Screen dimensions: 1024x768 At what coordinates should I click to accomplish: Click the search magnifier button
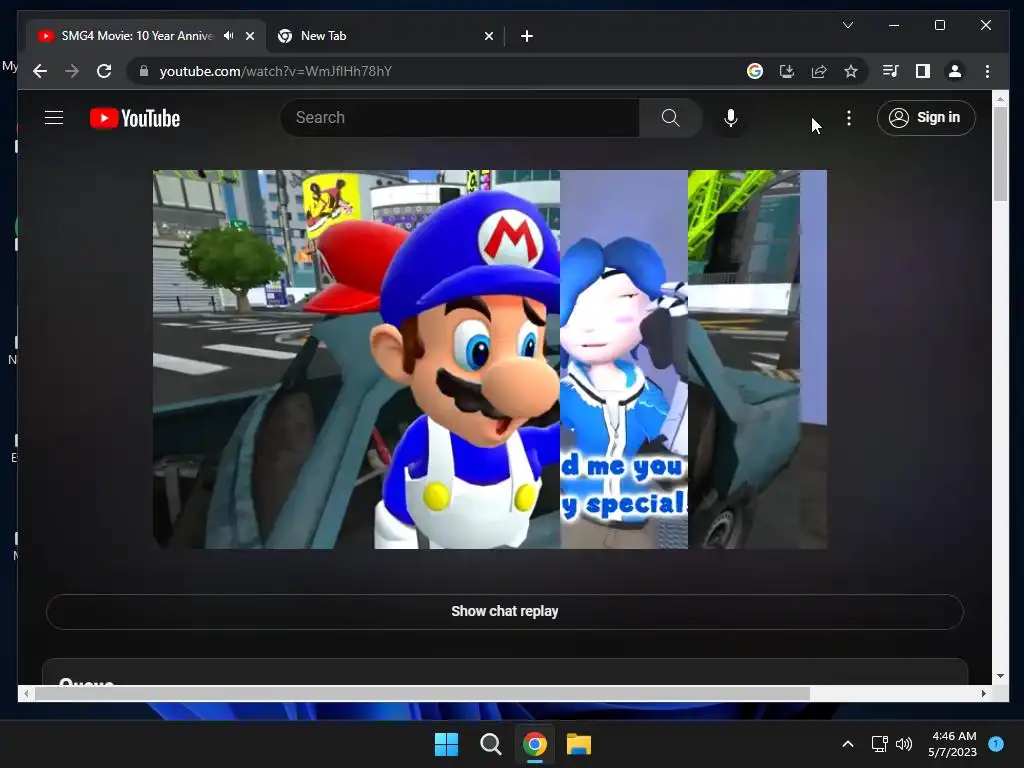[670, 118]
